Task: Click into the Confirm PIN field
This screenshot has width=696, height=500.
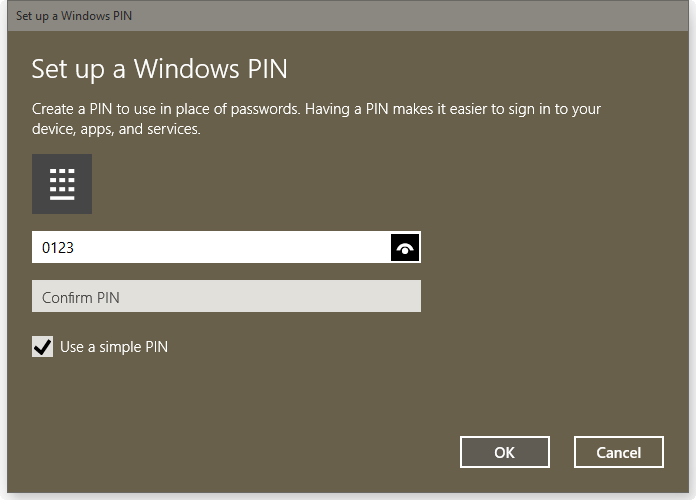Action: pyautogui.click(x=226, y=297)
